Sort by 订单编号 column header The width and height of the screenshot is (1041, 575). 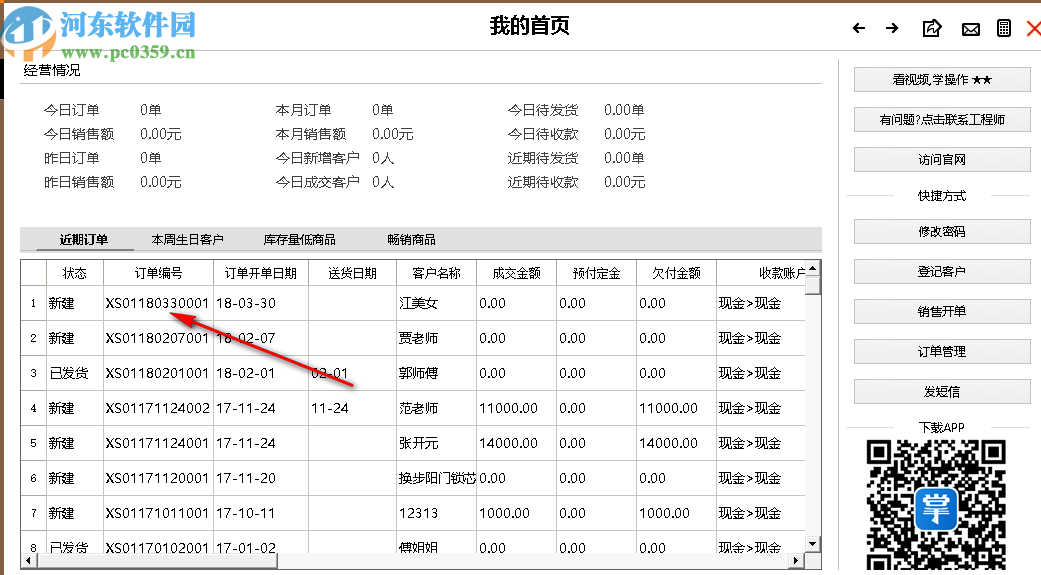pyautogui.click(x=158, y=273)
